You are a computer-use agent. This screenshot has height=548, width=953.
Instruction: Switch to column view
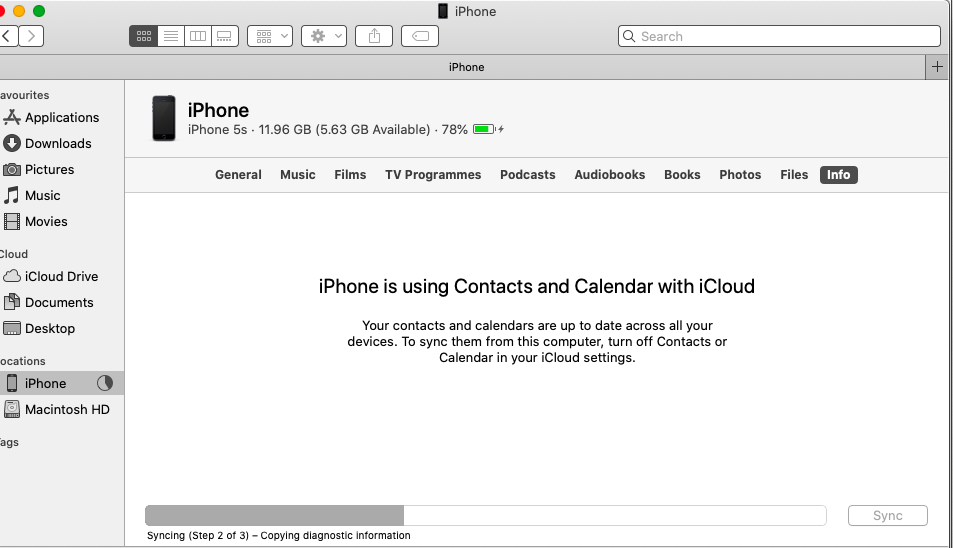click(198, 36)
